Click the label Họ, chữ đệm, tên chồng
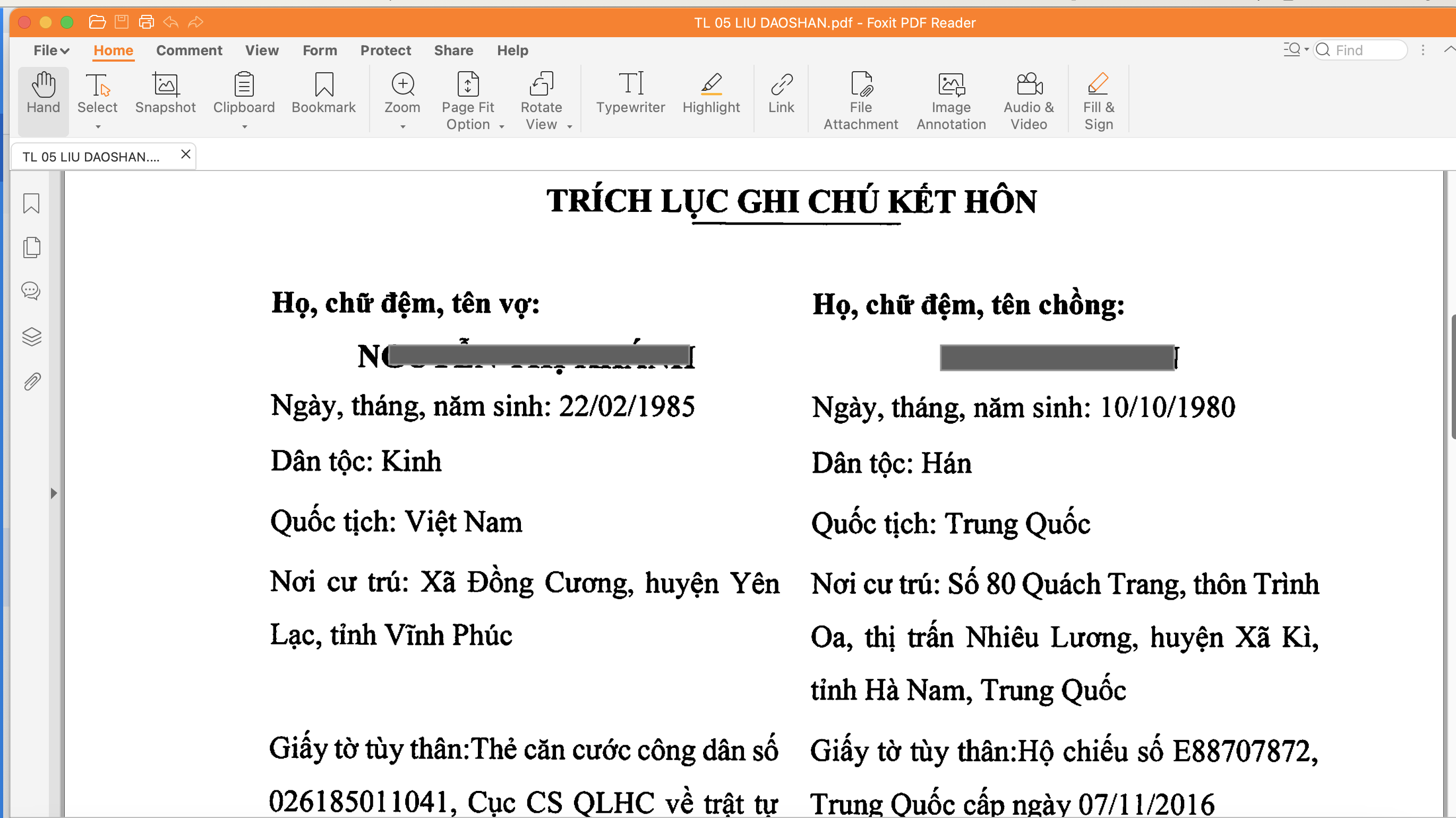Screen dimensions: 1456x818 pos(968,306)
